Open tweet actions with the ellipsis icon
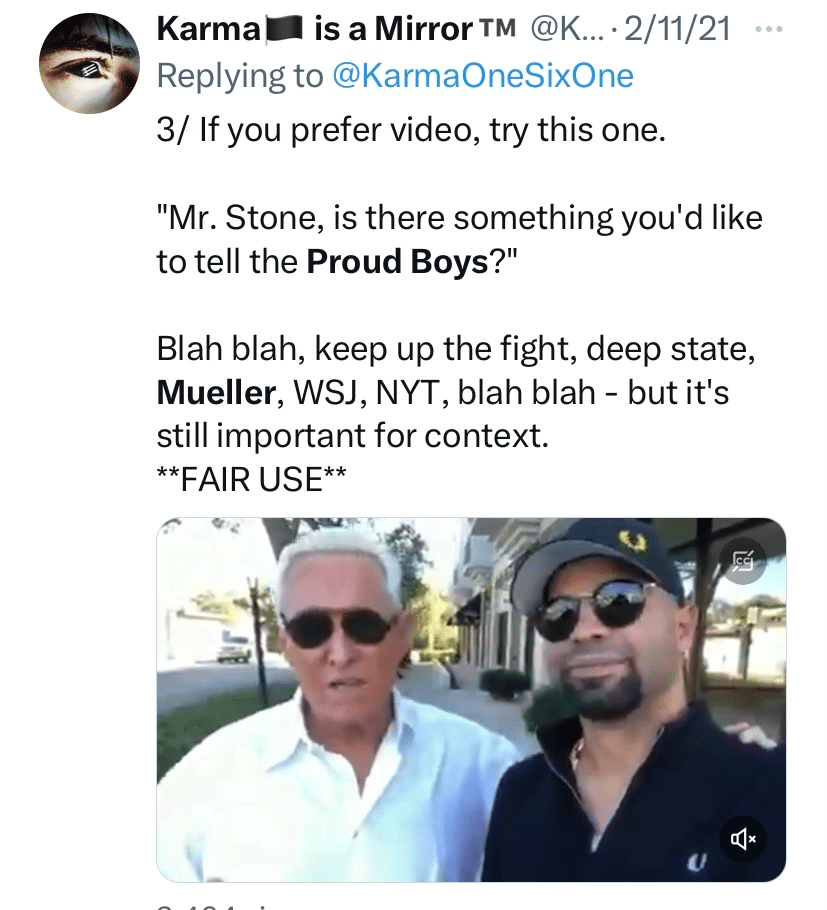This screenshot has height=910, width=827. point(770,28)
